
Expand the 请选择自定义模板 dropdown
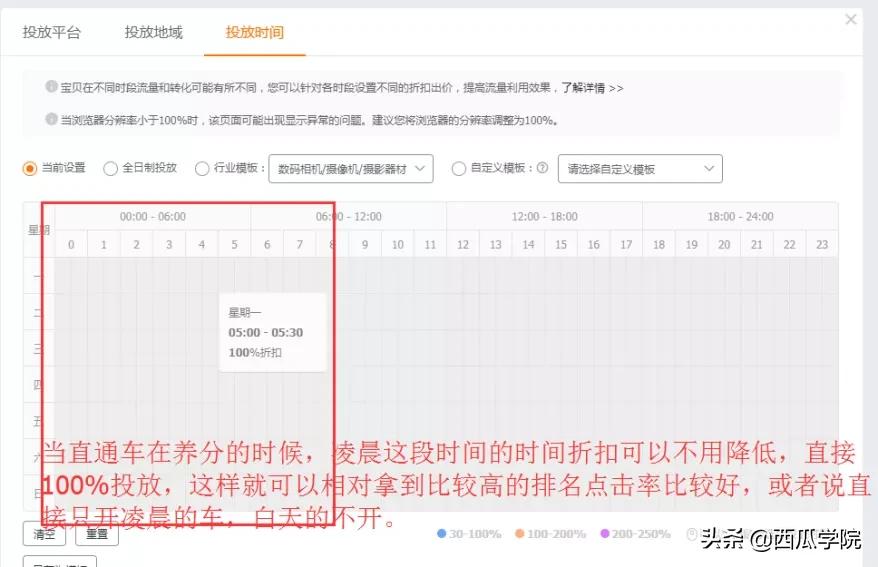click(x=640, y=168)
